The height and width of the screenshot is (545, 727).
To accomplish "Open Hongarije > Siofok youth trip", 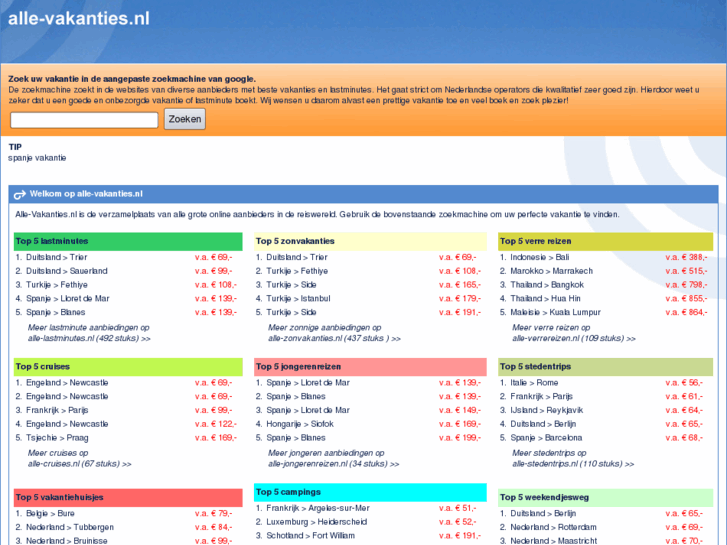I will (x=300, y=424).
